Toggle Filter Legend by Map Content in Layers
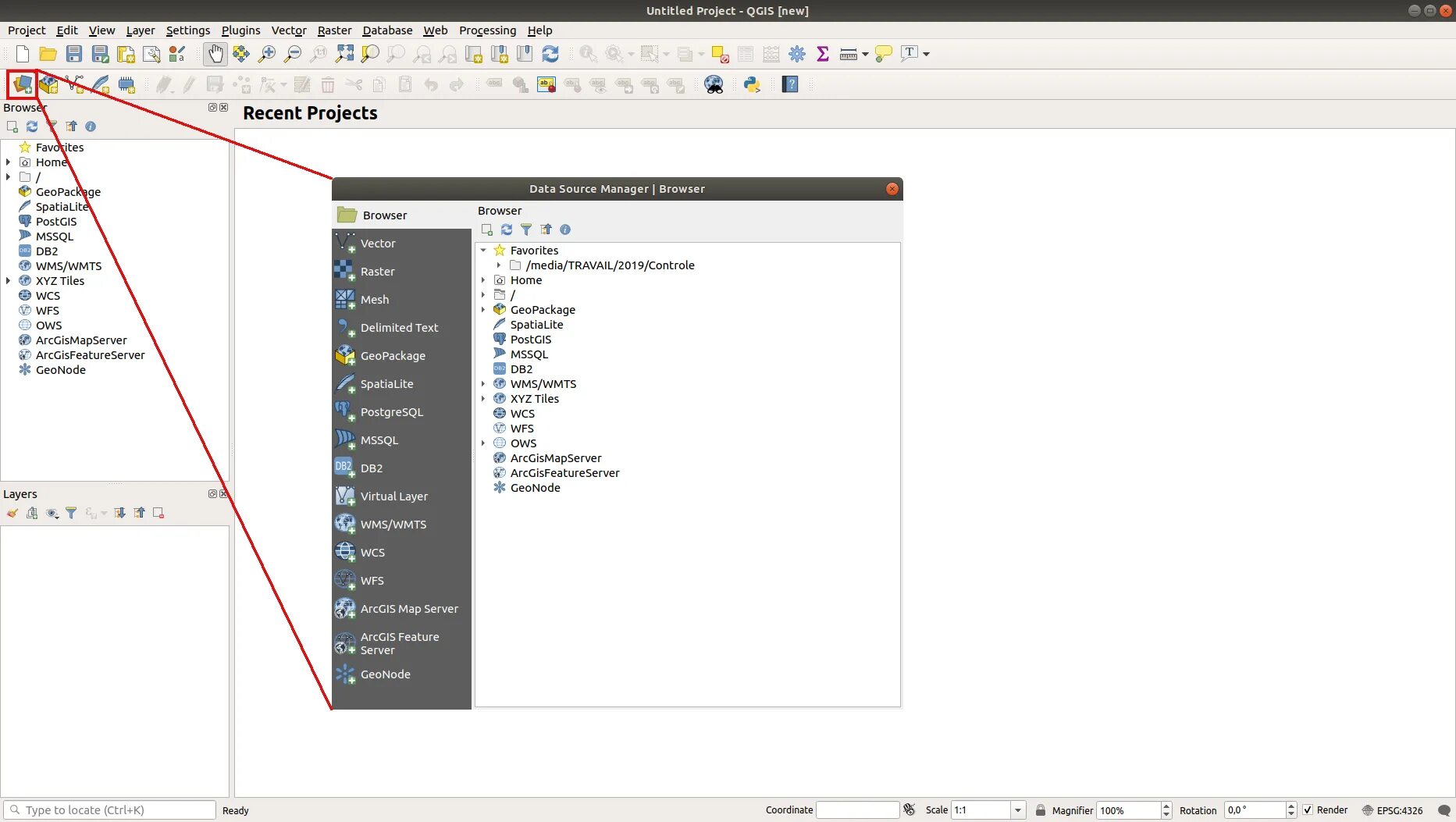This screenshot has width=1456, height=822. click(x=71, y=513)
